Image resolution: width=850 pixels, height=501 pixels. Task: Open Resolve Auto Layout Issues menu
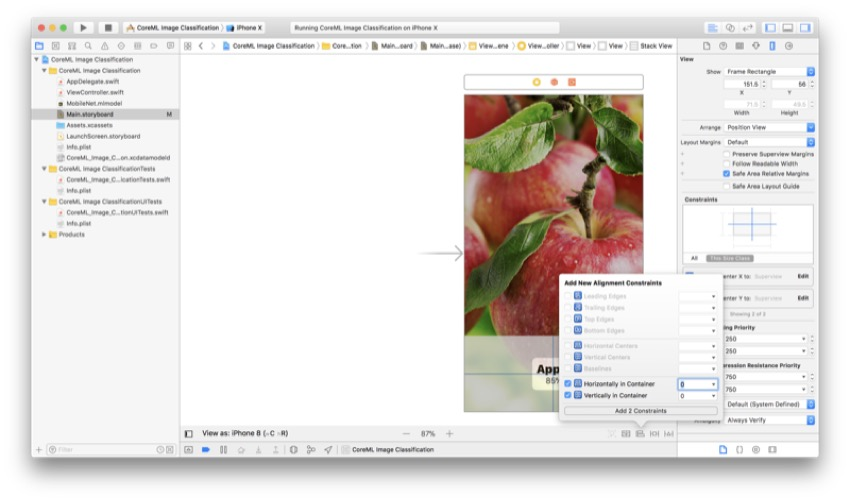[x=669, y=434]
